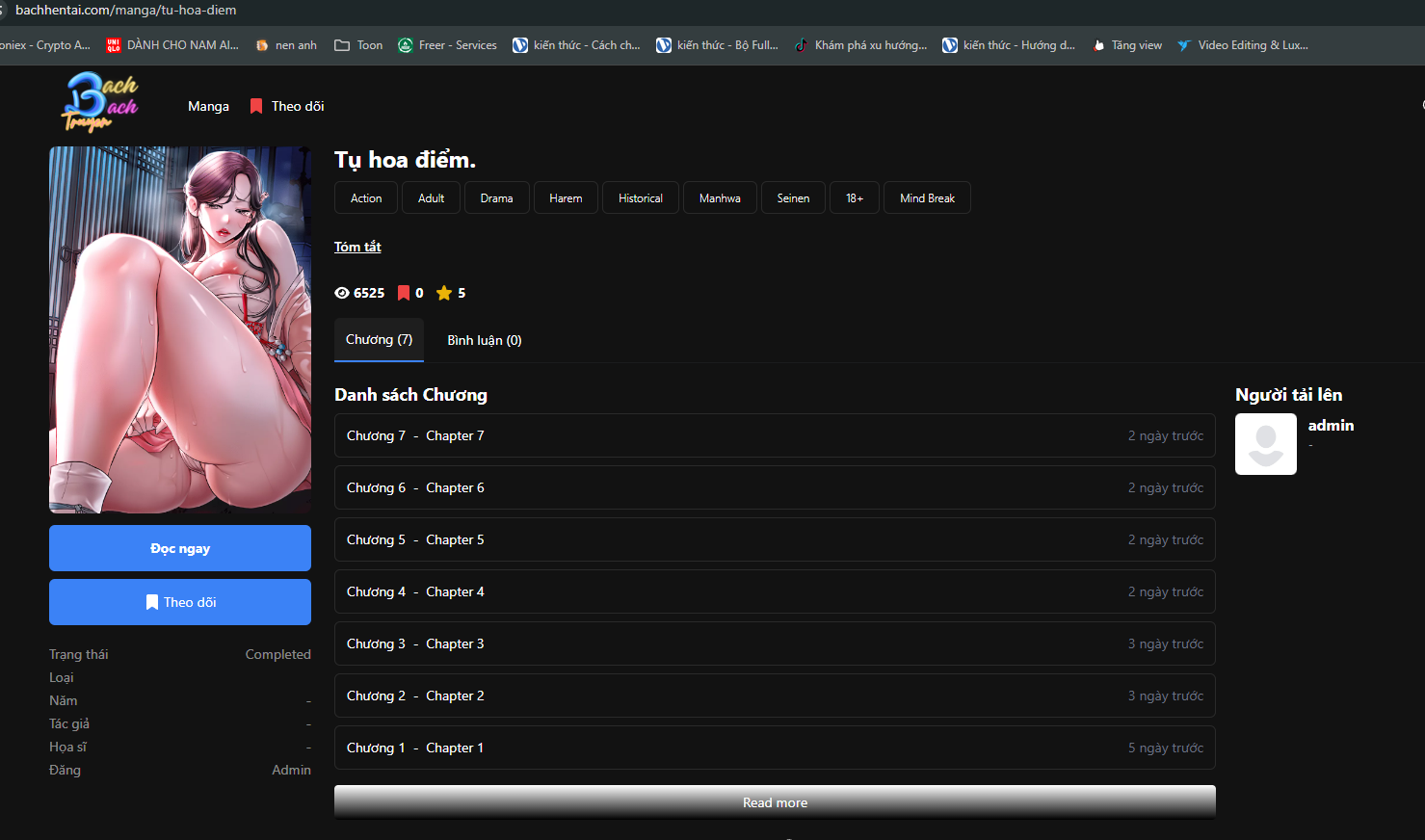
Task: Open the Manga menu item
Action: coord(208,106)
